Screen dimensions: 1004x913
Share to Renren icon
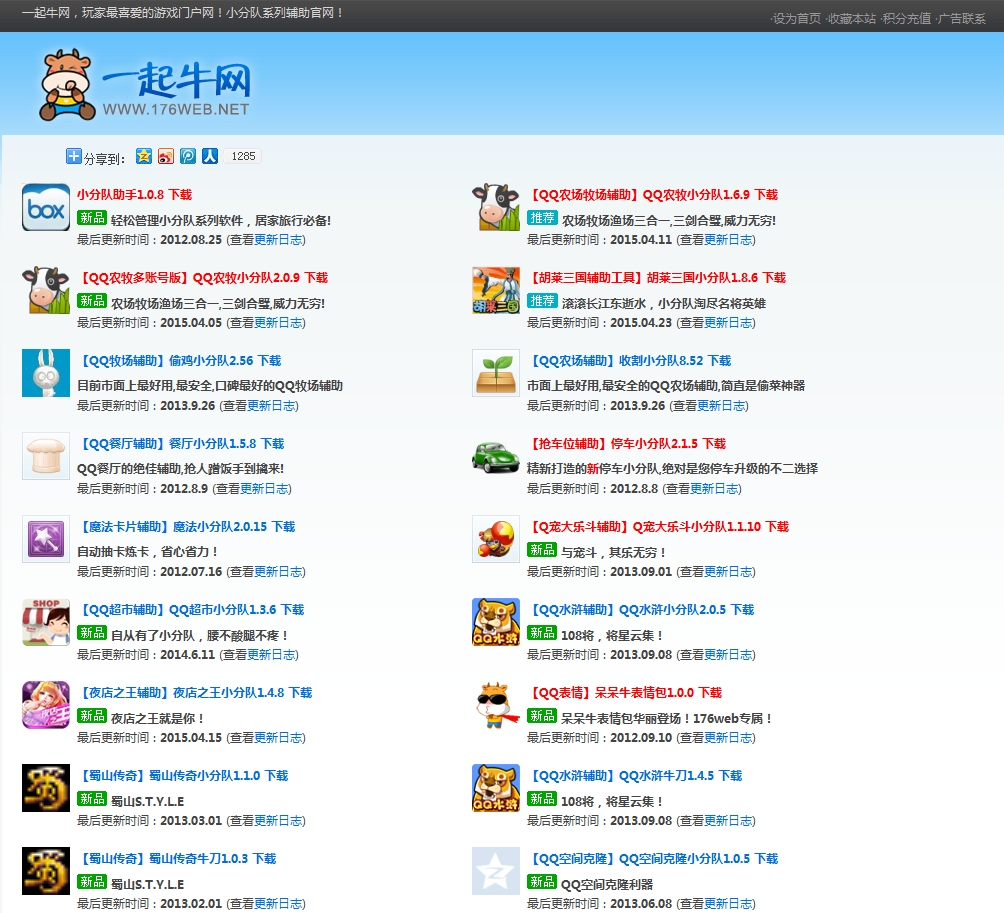pyautogui.click(x=210, y=156)
